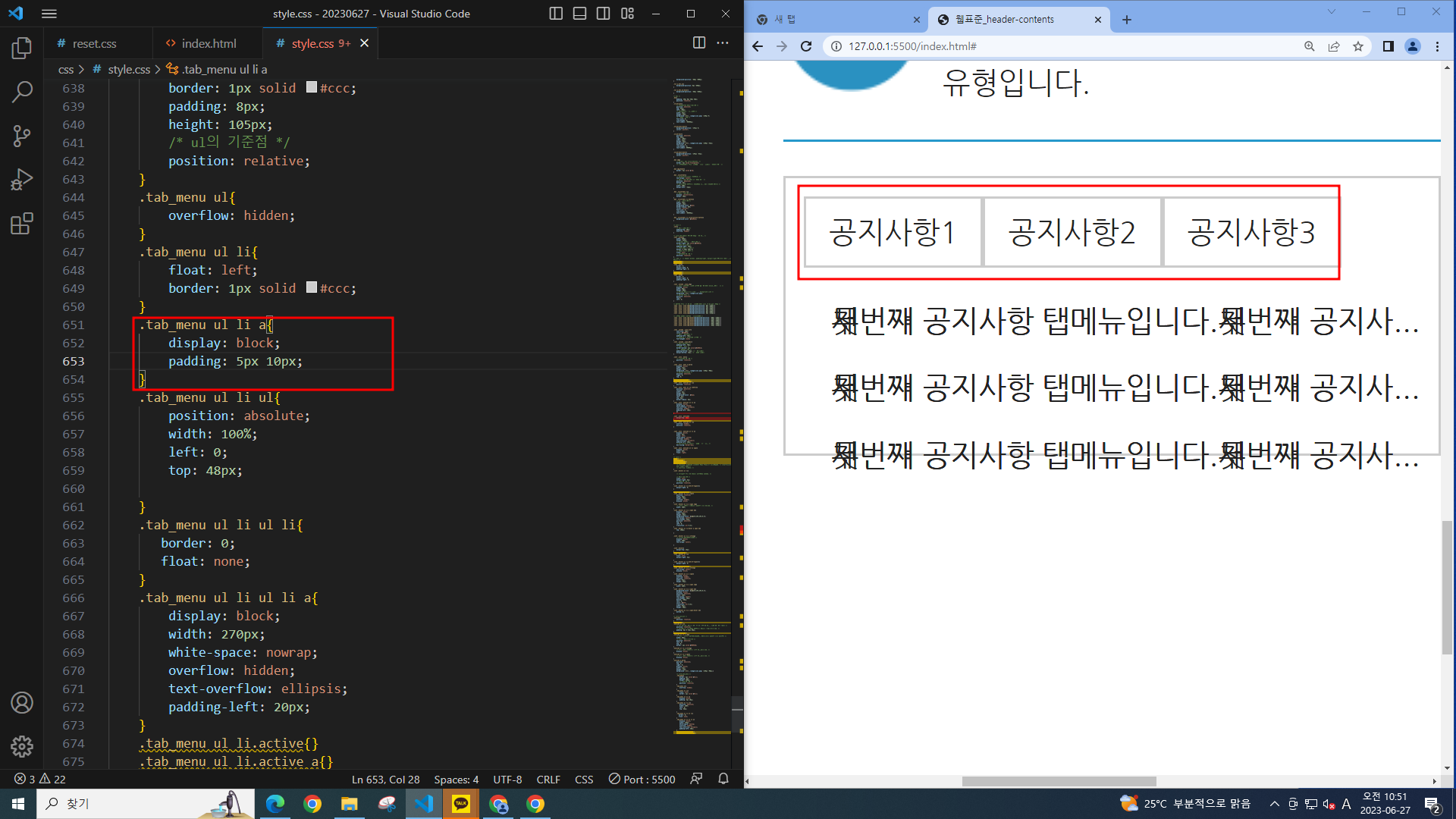The height and width of the screenshot is (819, 1456).
Task: Click the #ccc color swatch on line 638
Action: (312, 88)
